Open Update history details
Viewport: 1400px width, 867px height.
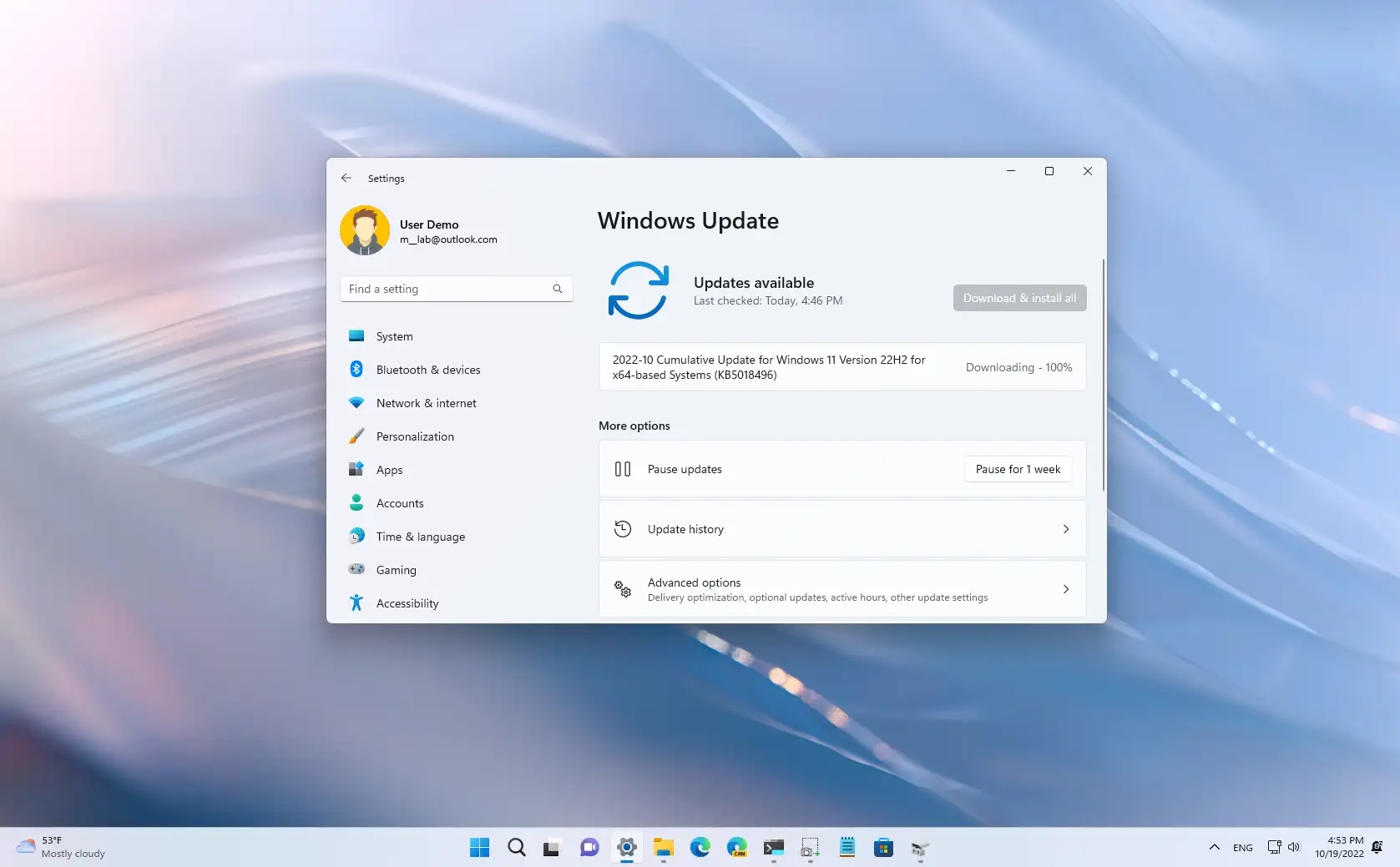pos(842,528)
